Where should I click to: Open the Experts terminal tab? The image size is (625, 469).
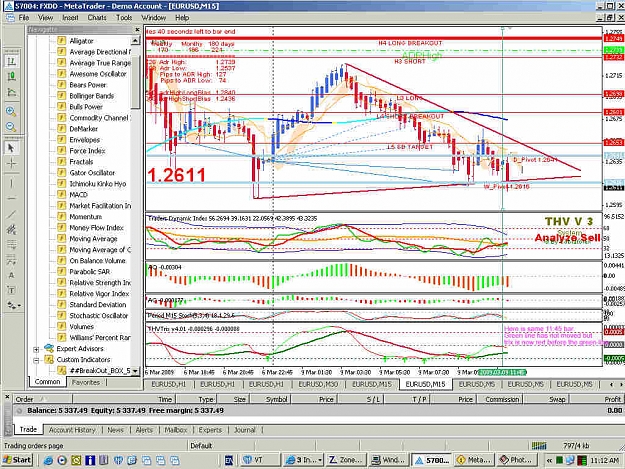coord(210,430)
